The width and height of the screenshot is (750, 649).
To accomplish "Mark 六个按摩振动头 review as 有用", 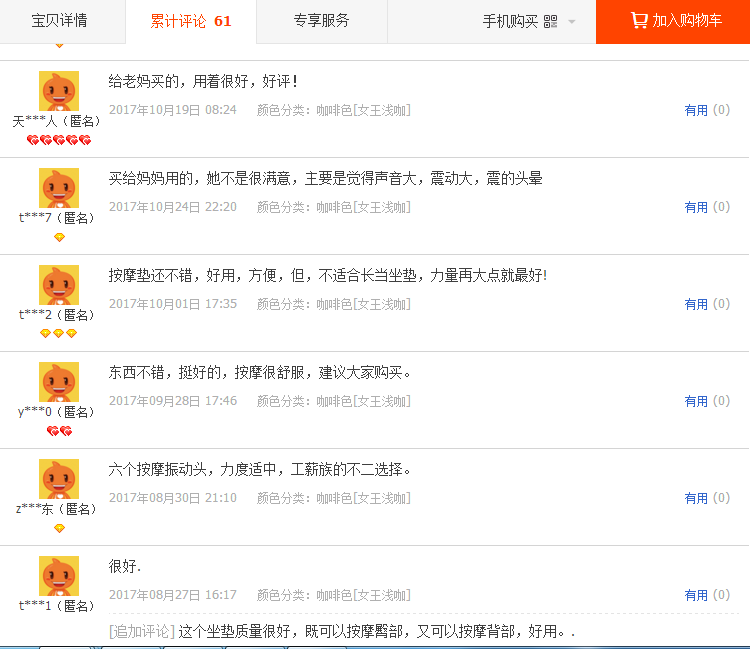I will [x=696, y=499].
